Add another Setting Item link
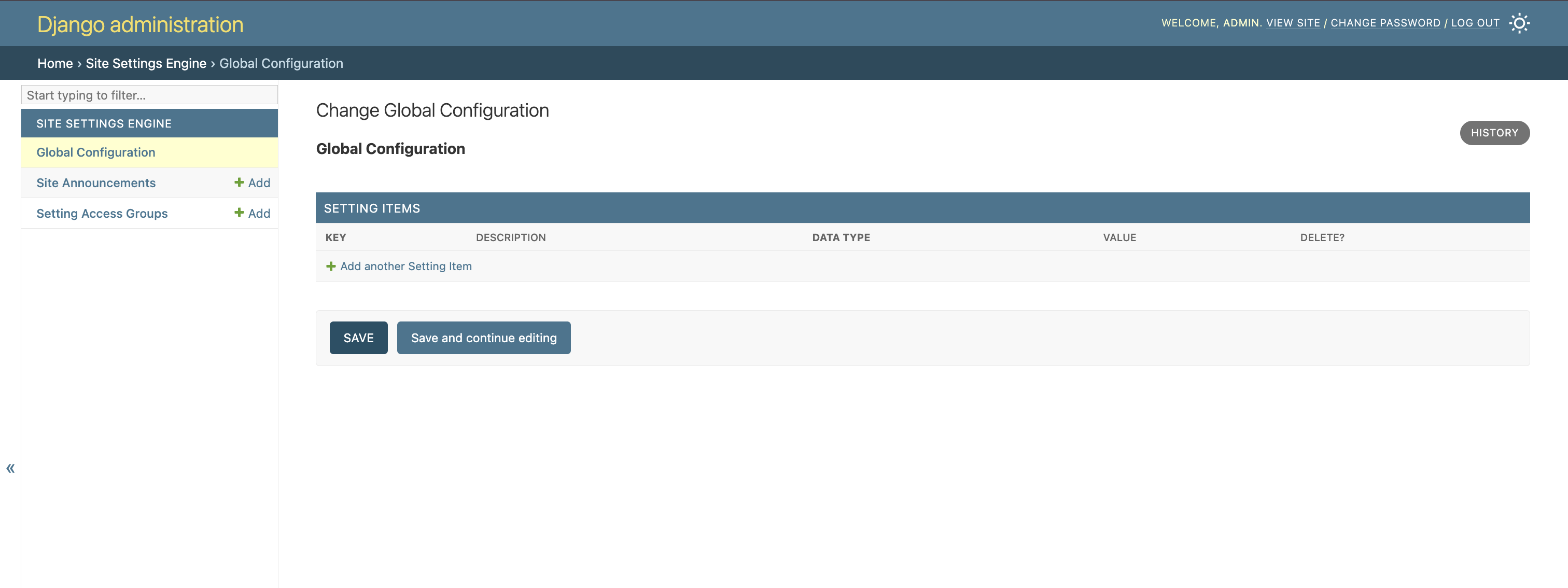1568x588 pixels. coord(406,266)
